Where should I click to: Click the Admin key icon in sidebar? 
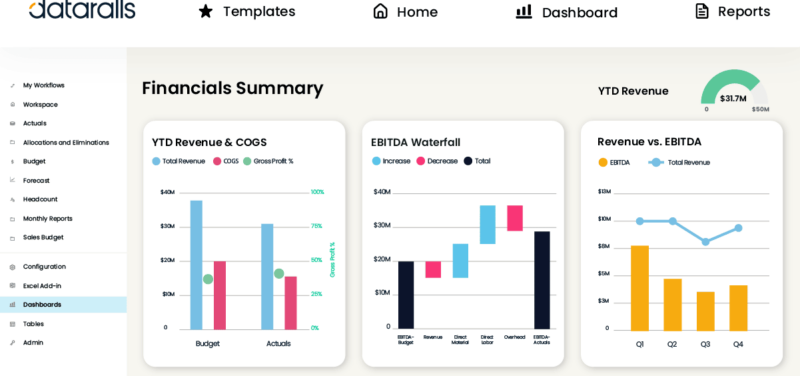coord(12,343)
